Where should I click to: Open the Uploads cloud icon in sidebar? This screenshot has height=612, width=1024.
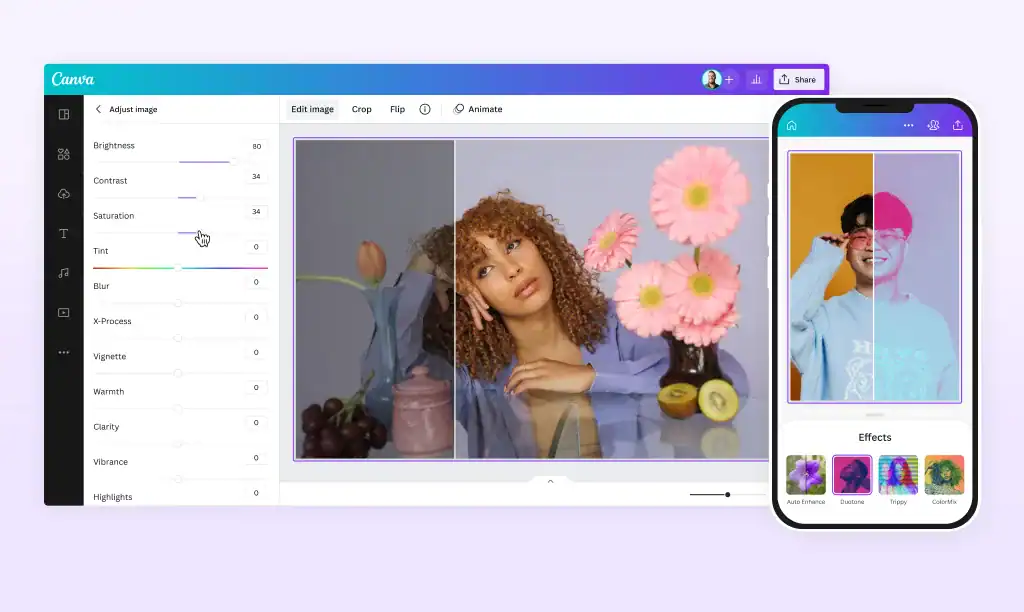(x=63, y=194)
